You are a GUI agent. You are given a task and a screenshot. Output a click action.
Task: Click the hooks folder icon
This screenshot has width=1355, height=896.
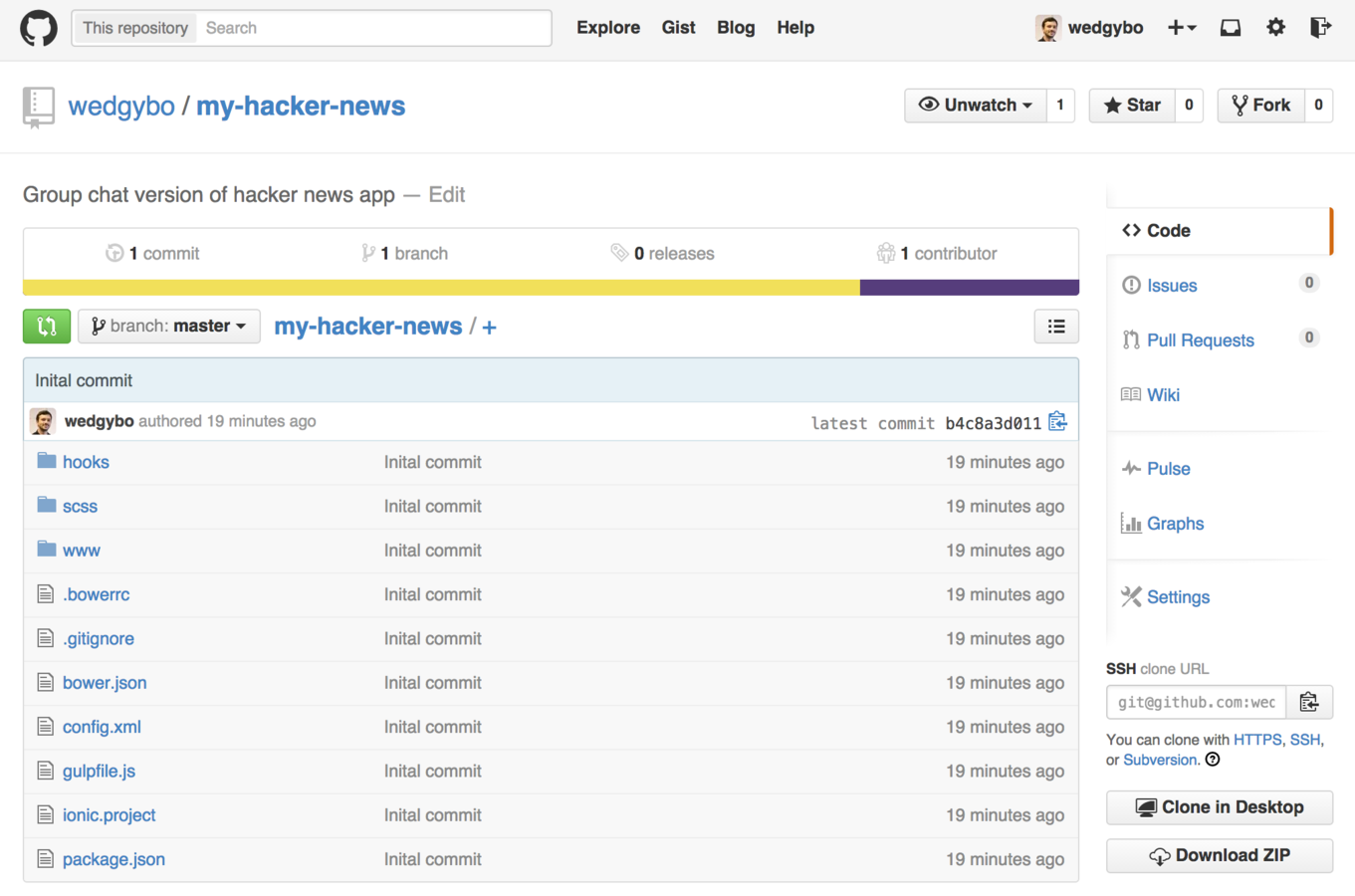point(46,461)
